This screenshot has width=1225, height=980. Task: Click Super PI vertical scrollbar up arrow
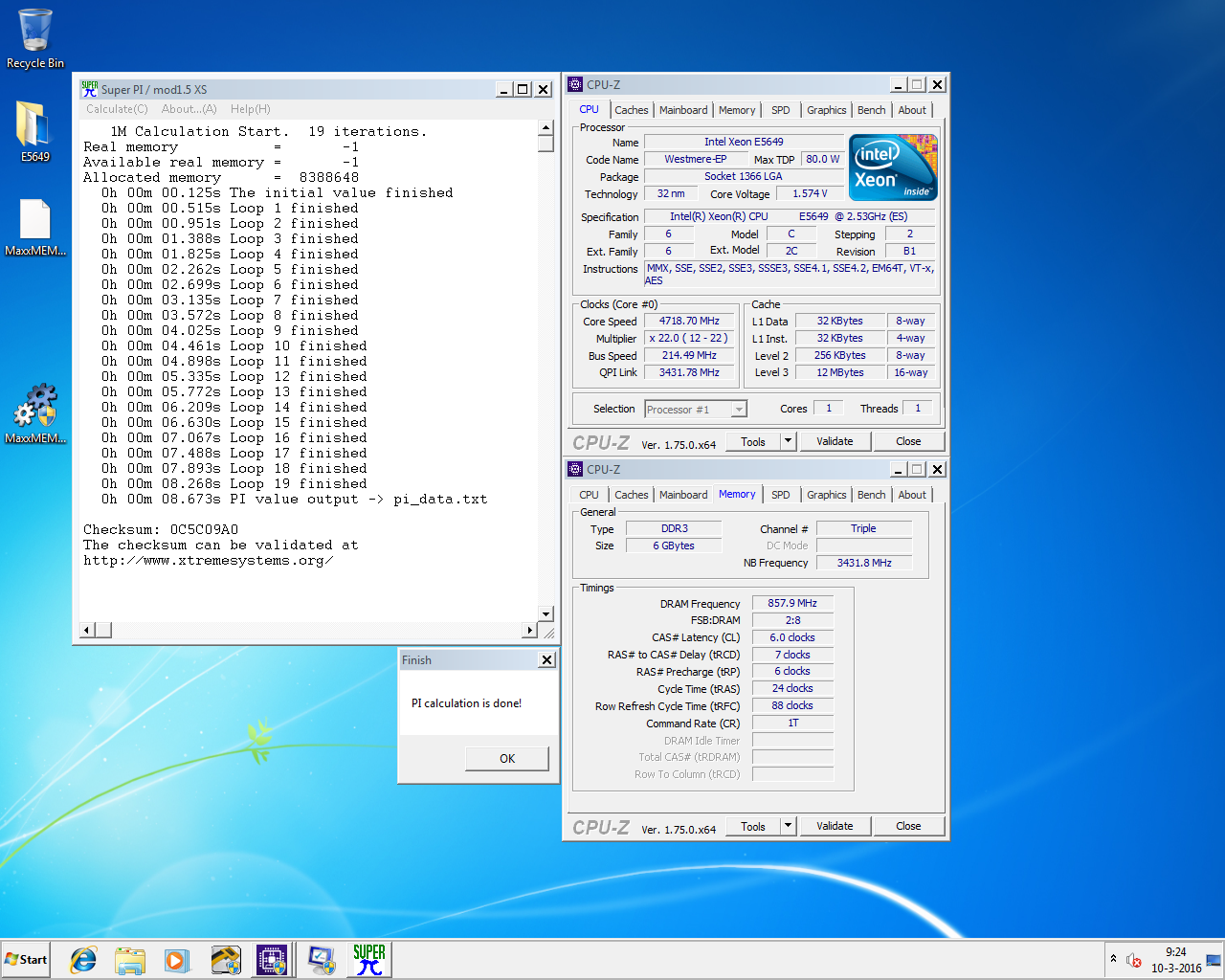[x=546, y=128]
